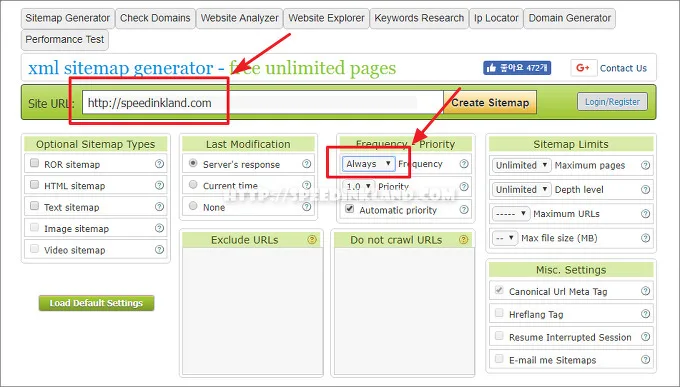Click inside Exclude URLs text area

coord(252,311)
